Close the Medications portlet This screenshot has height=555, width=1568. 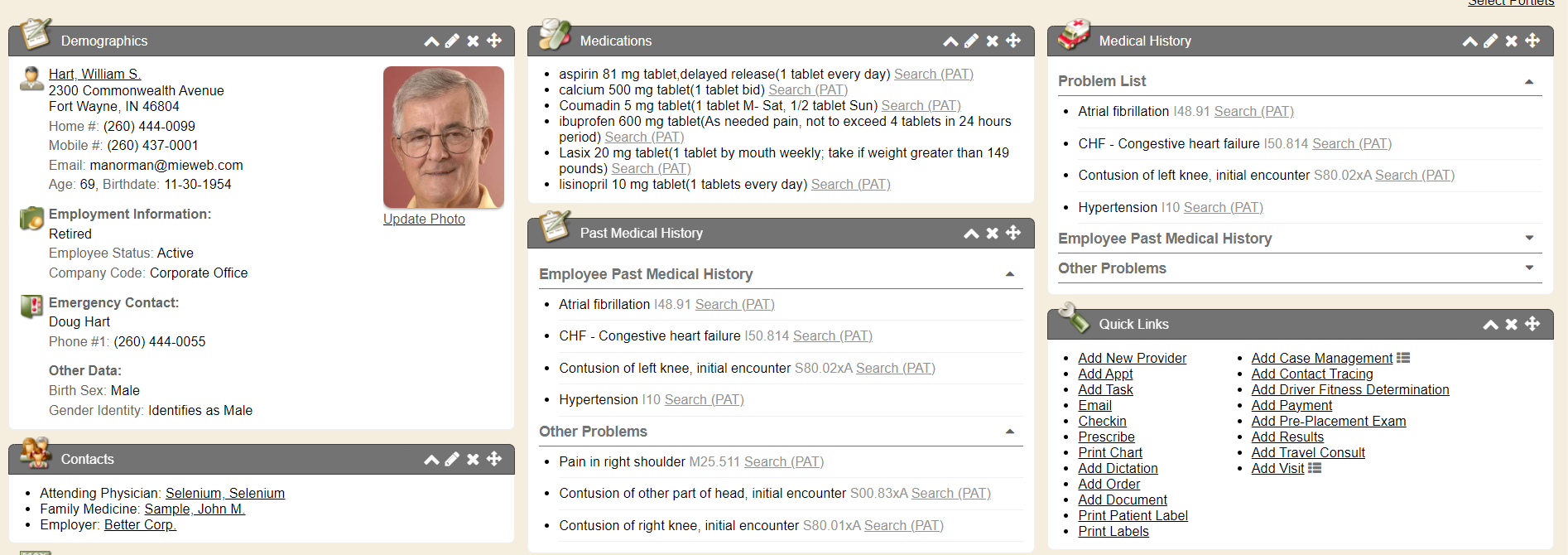[x=992, y=41]
